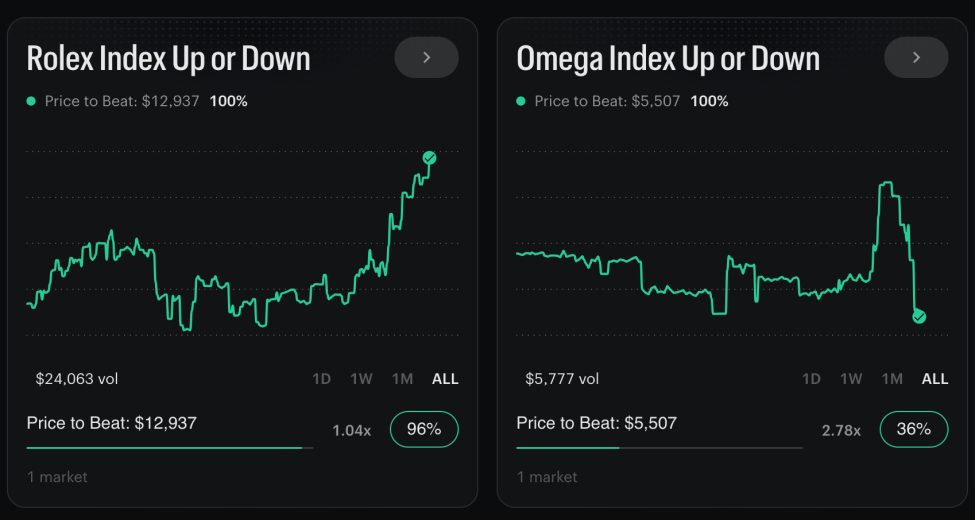This screenshot has height=520, width=975.
Task: Click Omega Price to Beat progress bar
Action: (x=660, y=447)
